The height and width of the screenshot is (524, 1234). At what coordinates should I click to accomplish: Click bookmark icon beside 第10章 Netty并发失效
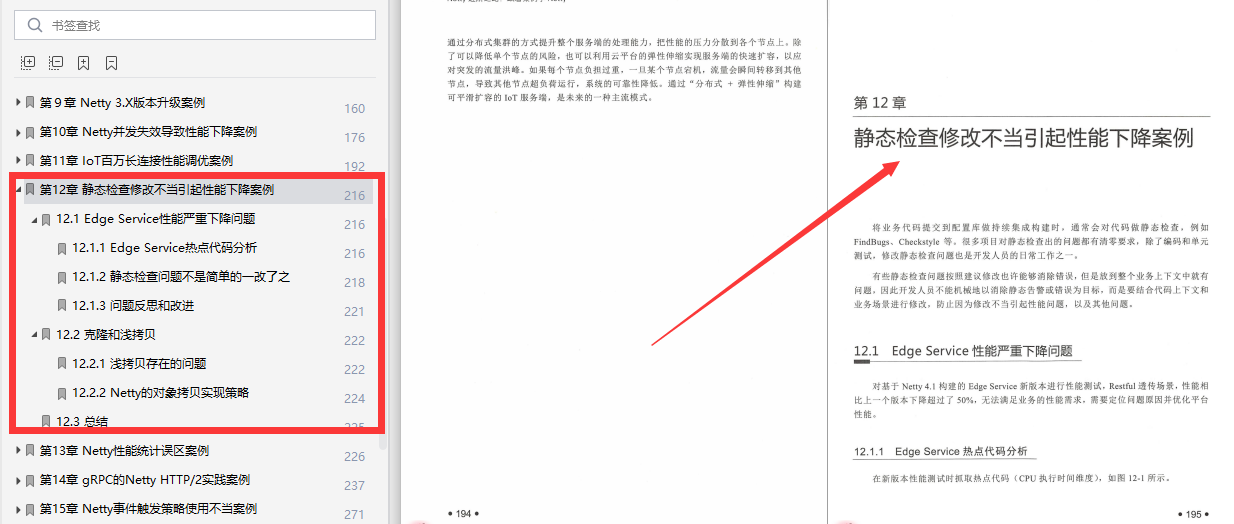(30, 132)
